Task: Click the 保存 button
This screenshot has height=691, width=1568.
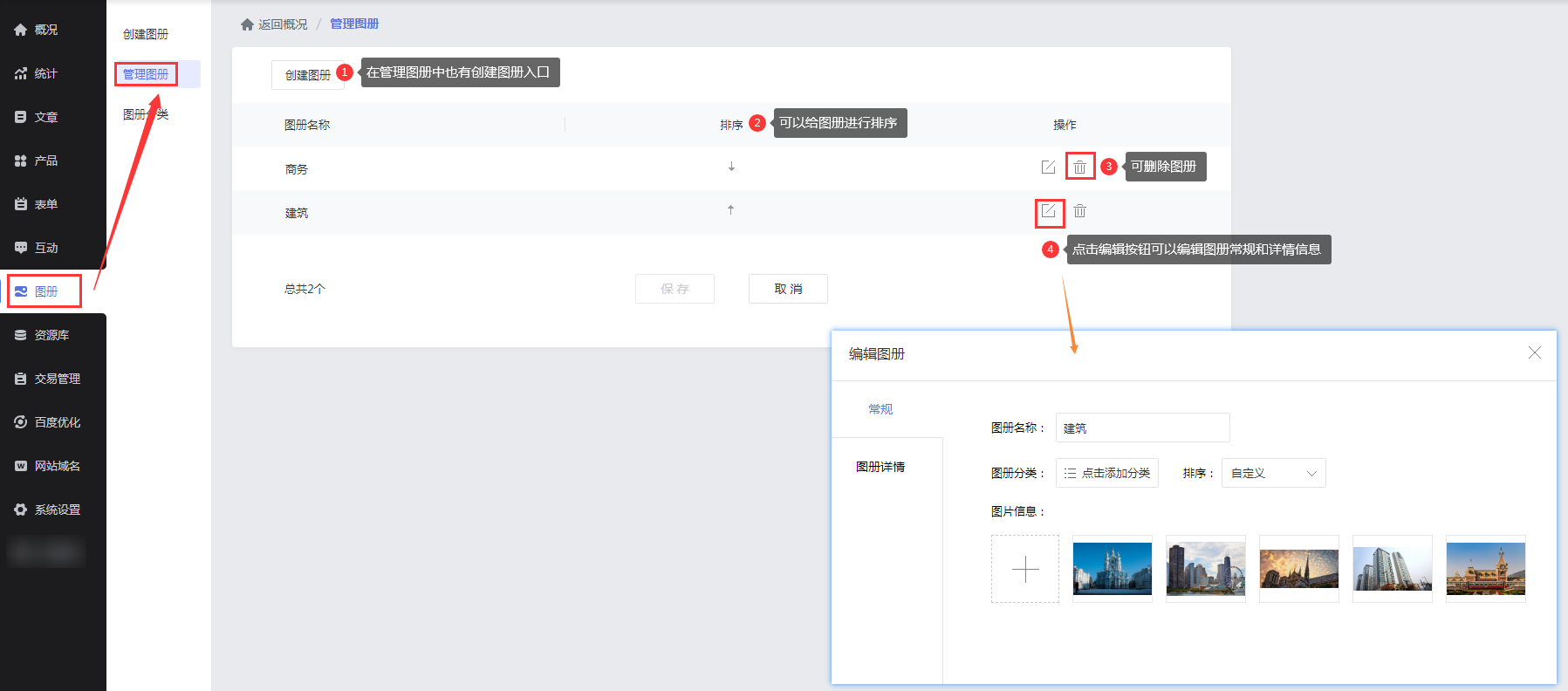Action: pyautogui.click(x=674, y=289)
